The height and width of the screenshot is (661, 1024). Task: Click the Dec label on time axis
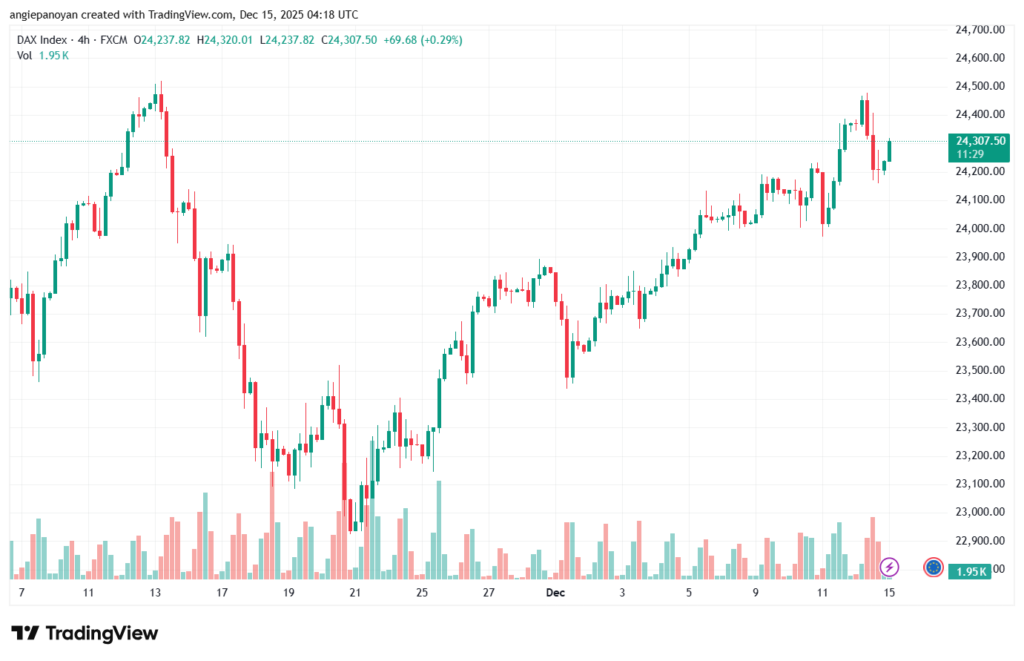pyautogui.click(x=555, y=593)
